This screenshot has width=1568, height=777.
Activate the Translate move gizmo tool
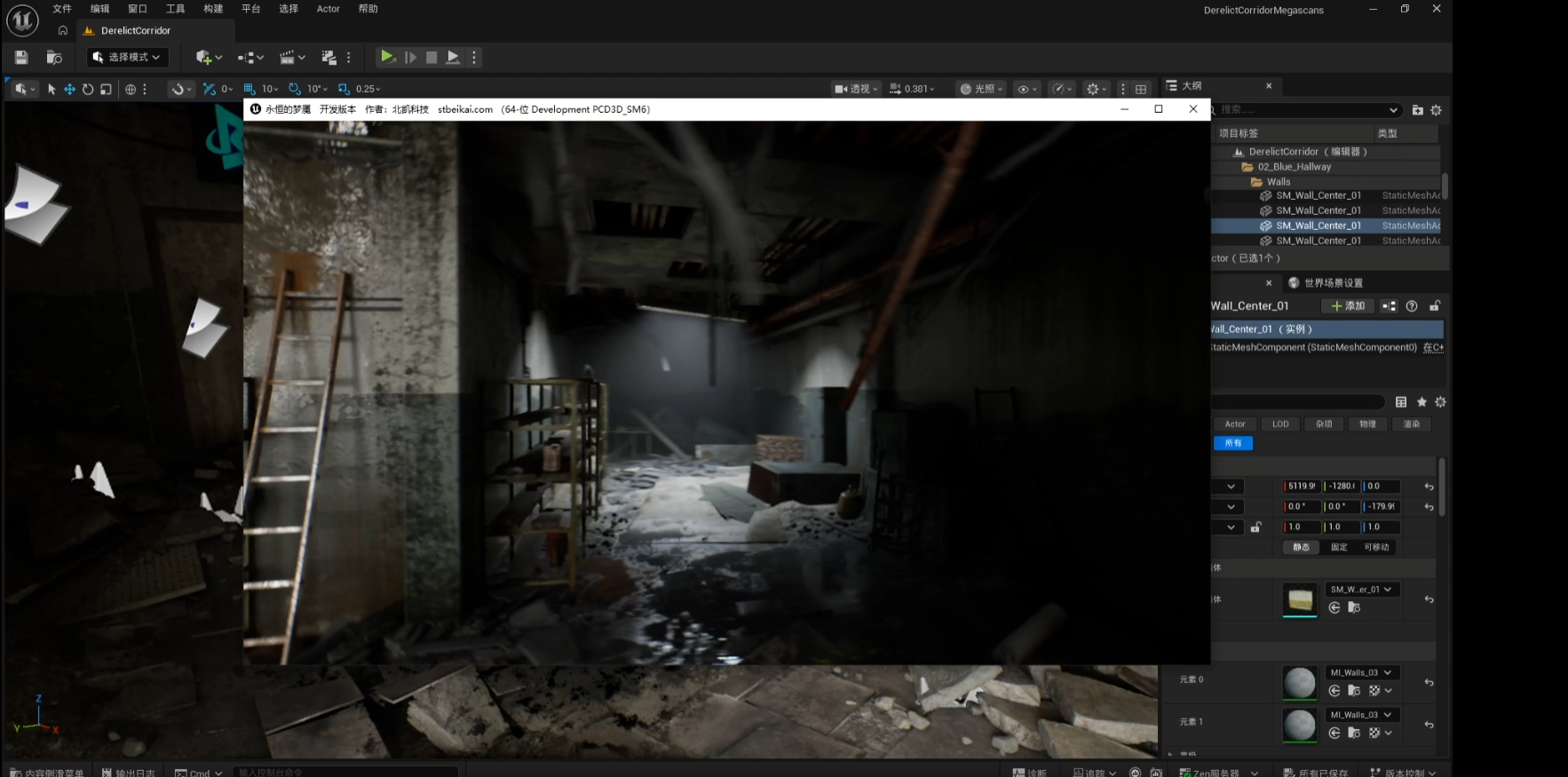point(69,89)
